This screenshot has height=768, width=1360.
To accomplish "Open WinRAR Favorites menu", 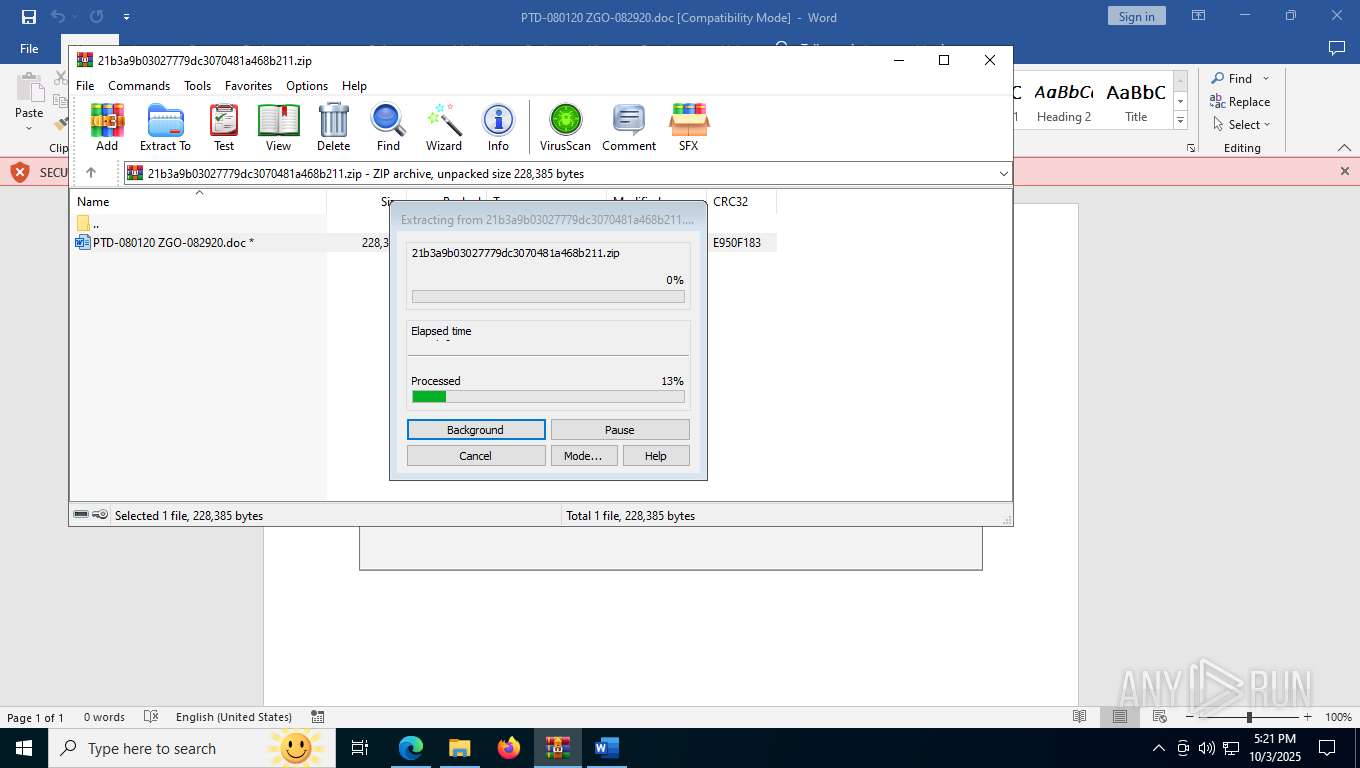I will pos(248,86).
